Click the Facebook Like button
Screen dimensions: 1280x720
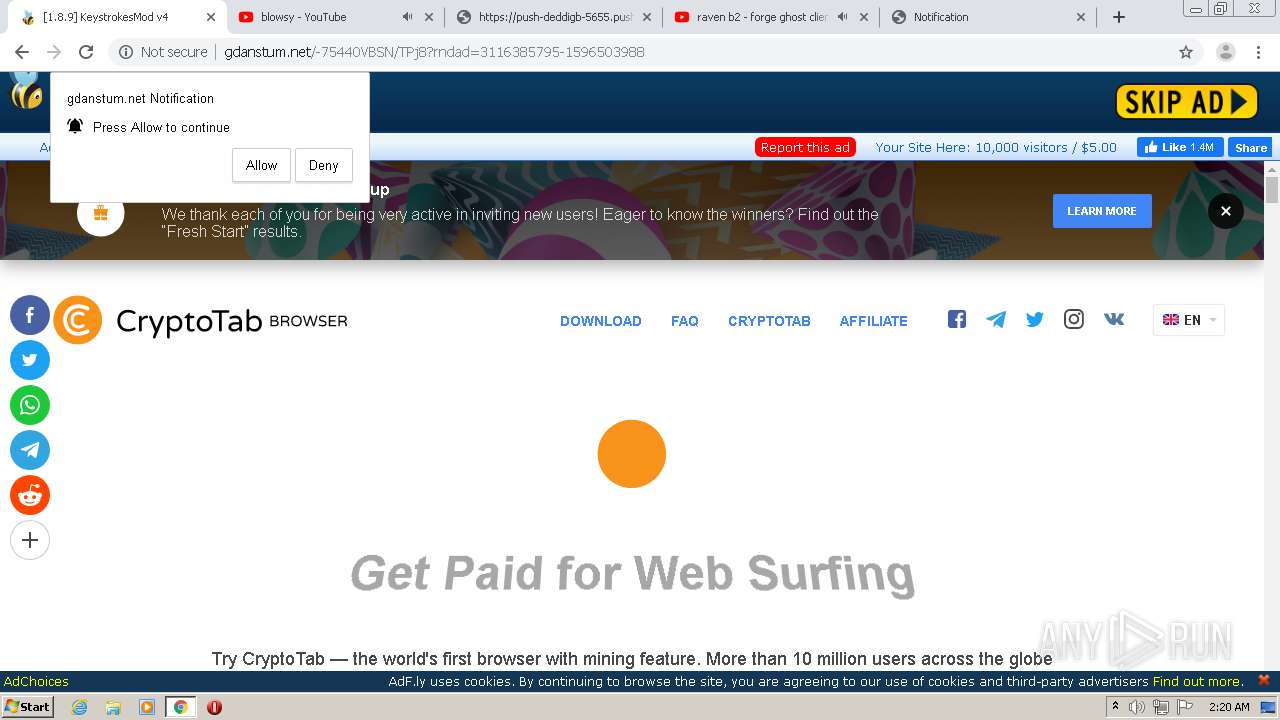pyautogui.click(x=1181, y=147)
